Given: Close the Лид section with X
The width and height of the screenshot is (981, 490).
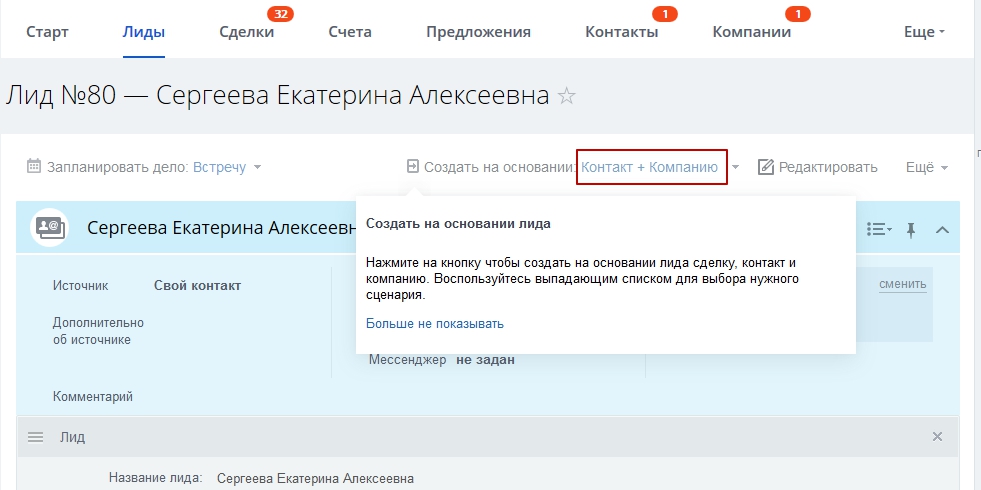Looking at the screenshot, I should click(937, 437).
